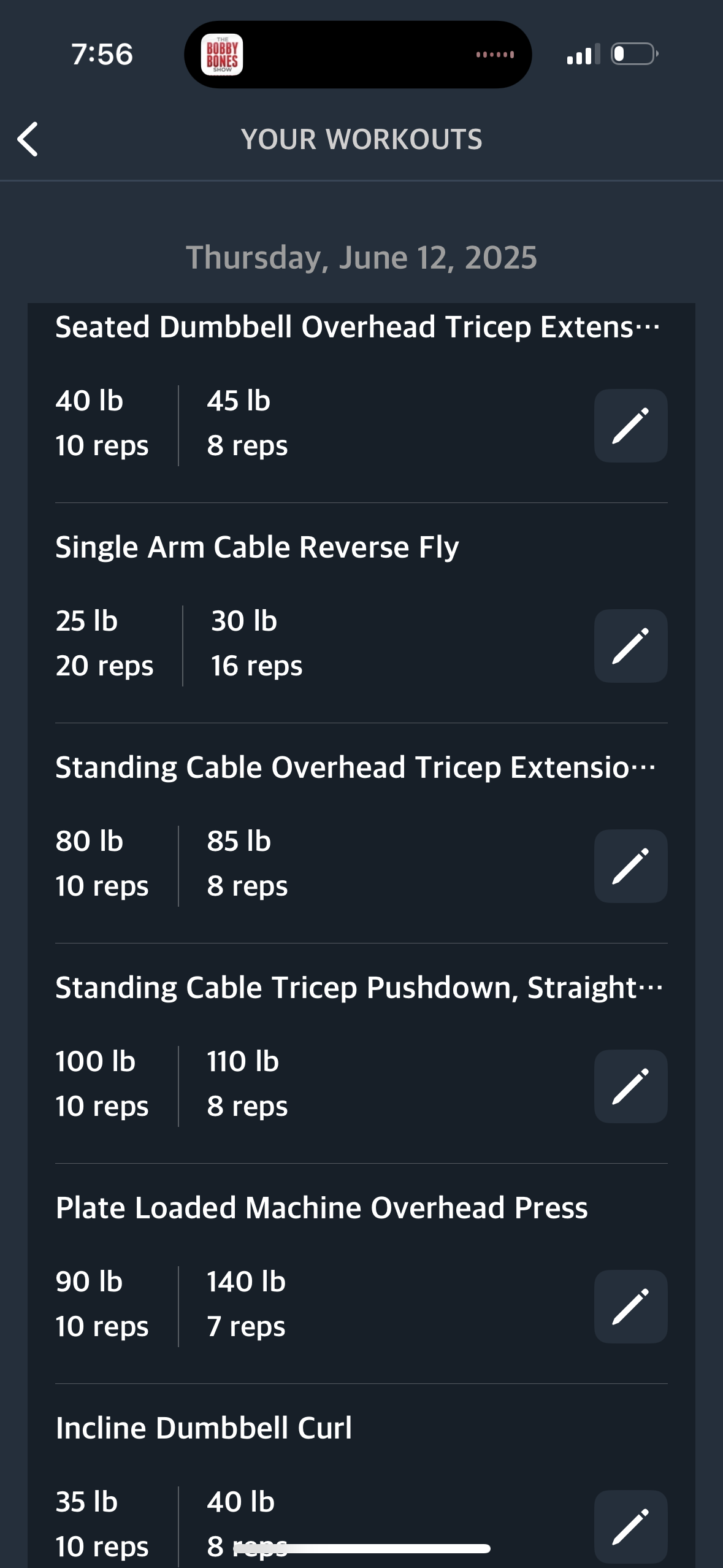
Task: Tap the back arrow in the header
Action: click(28, 139)
